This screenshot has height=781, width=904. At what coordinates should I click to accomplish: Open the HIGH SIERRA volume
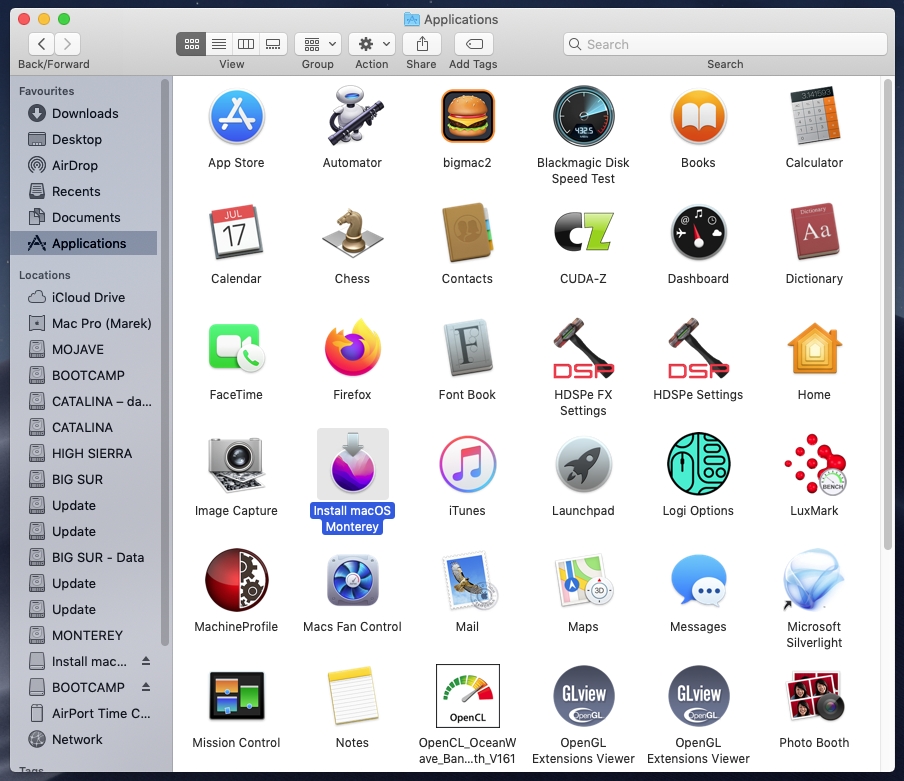pyautogui.click(x=84, y=454)
